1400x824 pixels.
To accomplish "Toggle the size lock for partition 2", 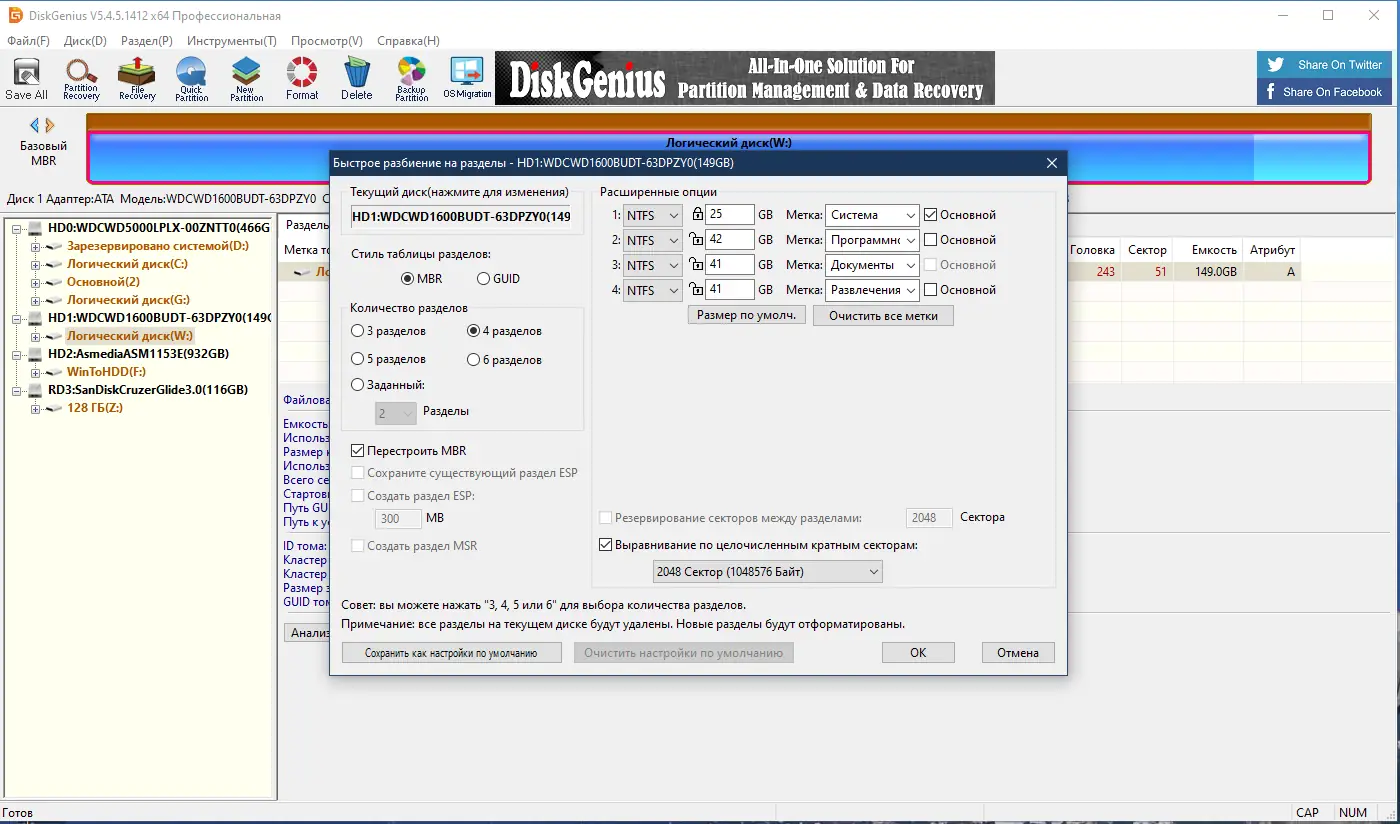I will tap(697, 239).
